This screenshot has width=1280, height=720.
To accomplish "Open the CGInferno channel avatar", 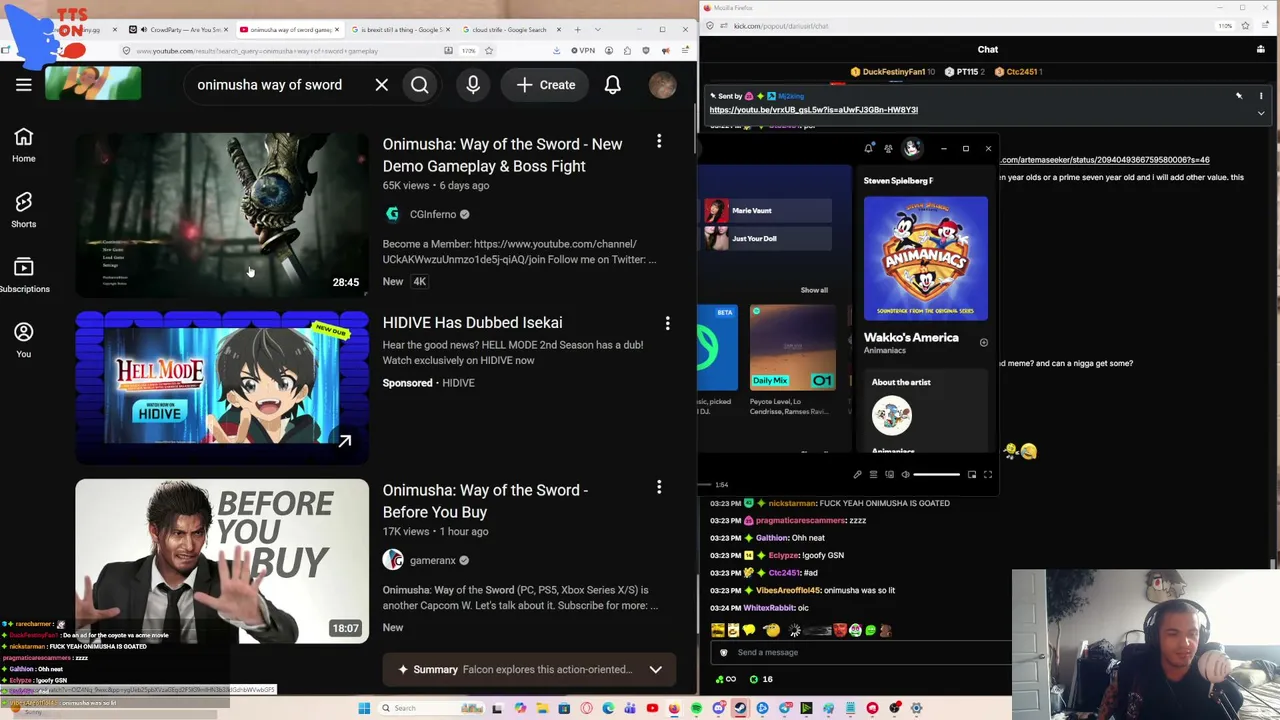I will 392,214.
